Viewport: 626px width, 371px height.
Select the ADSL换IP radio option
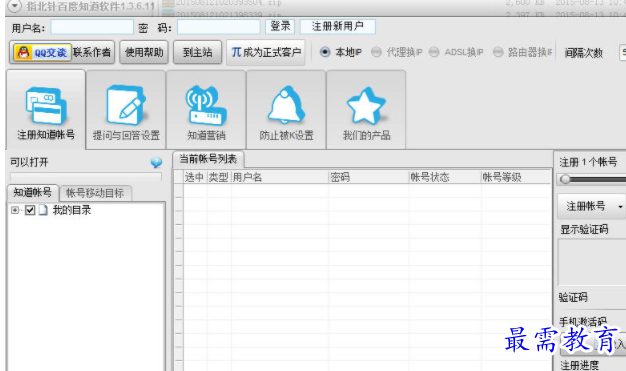click(x=434, y=52)
